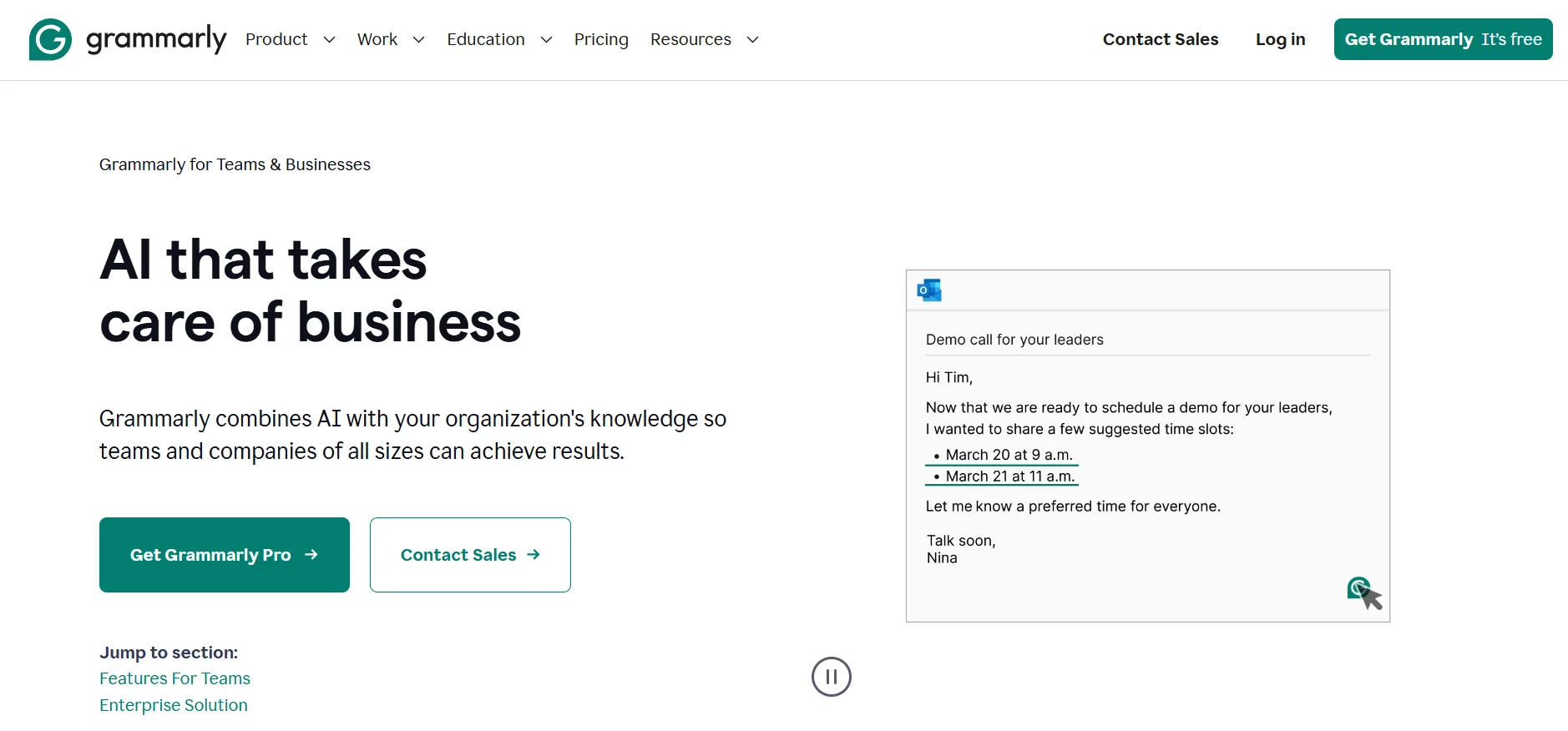Click the 'Demo call for your leaders' subject
The image size is (1568, 731).
click(1014, 340)
